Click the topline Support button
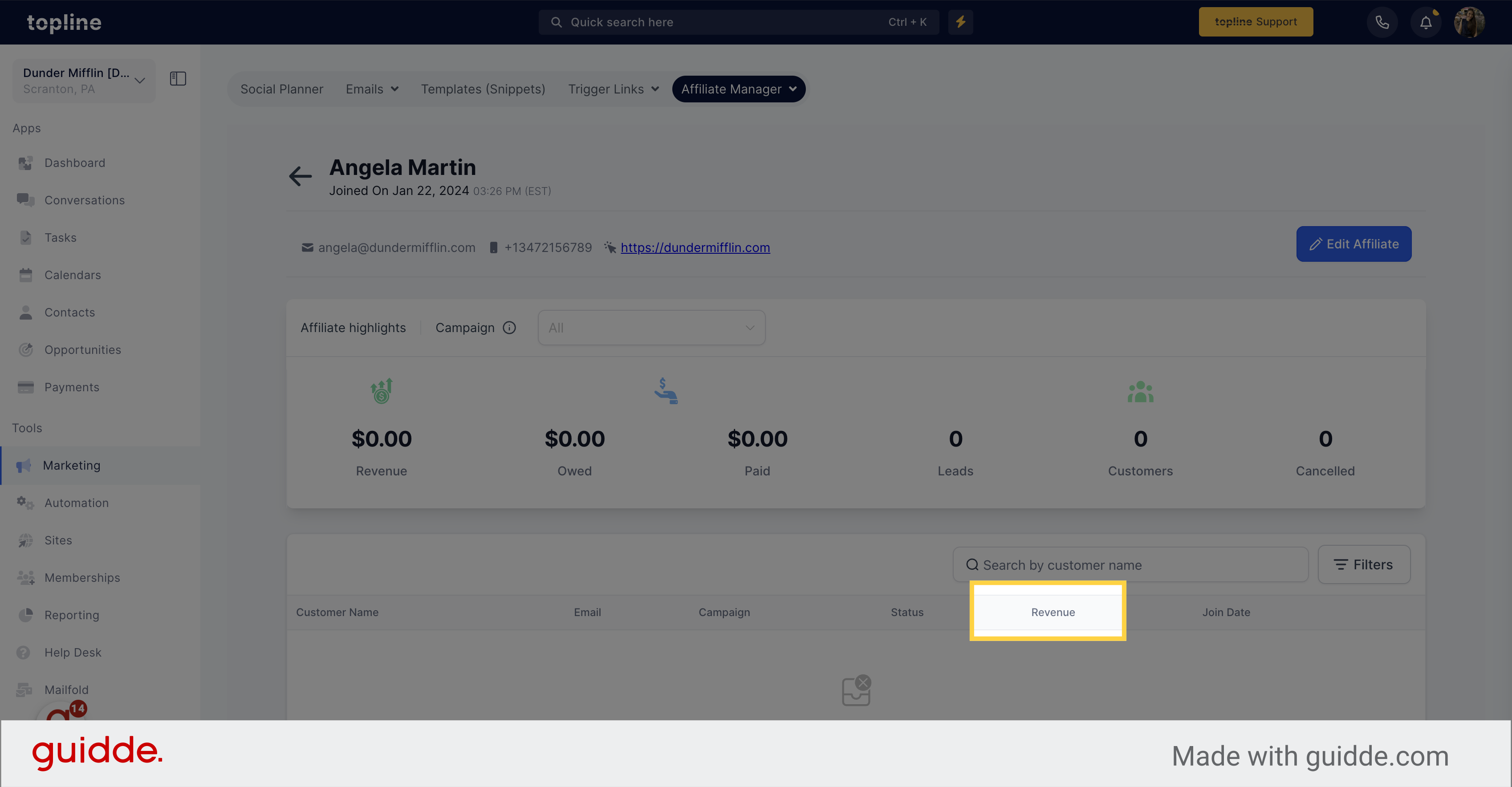This screenshot has width=1512, height=787. (1256, 22)
